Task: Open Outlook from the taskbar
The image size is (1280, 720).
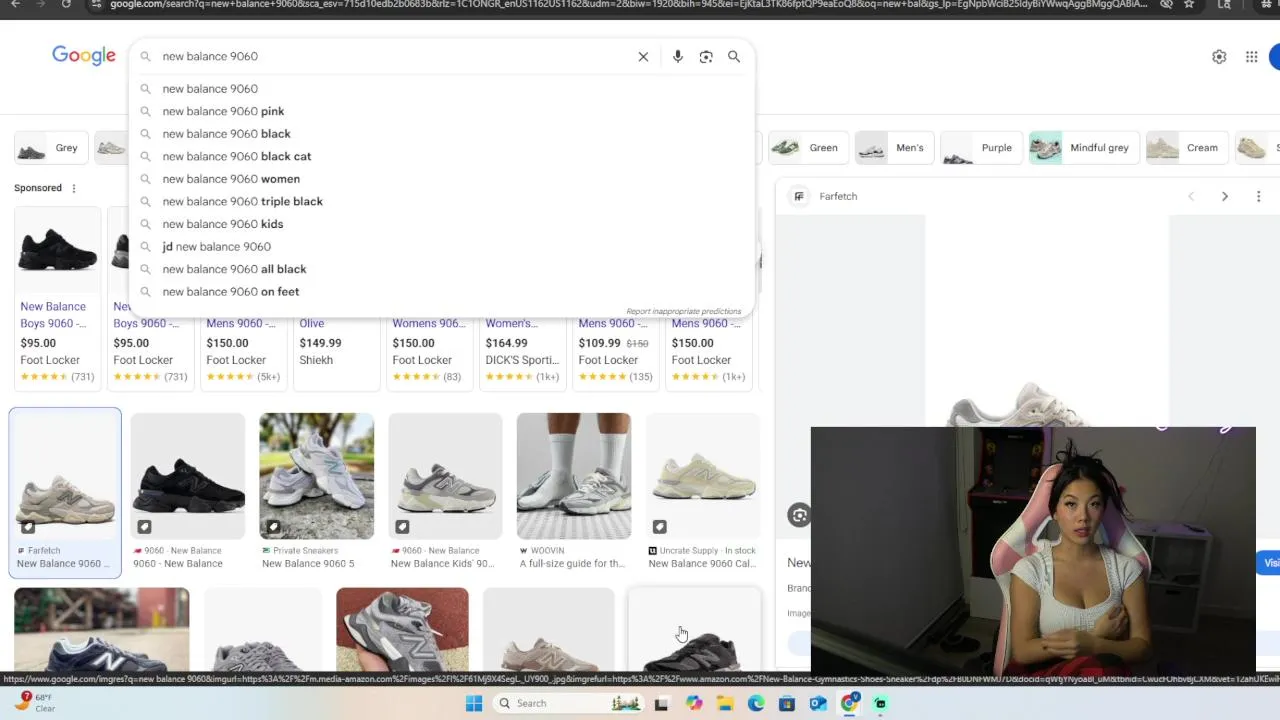Action: pyautogui.click(x=818, y=703)
